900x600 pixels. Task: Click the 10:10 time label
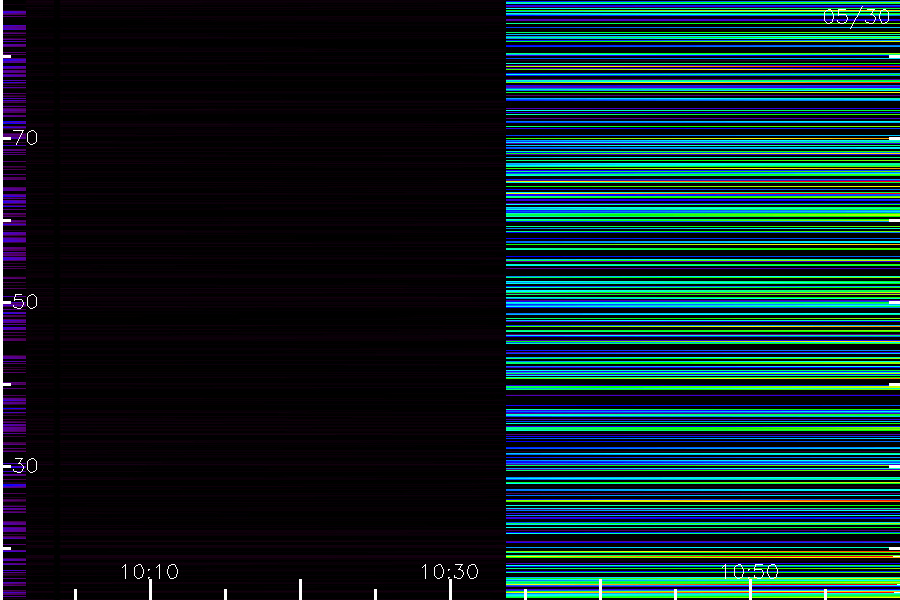[150, 572]
